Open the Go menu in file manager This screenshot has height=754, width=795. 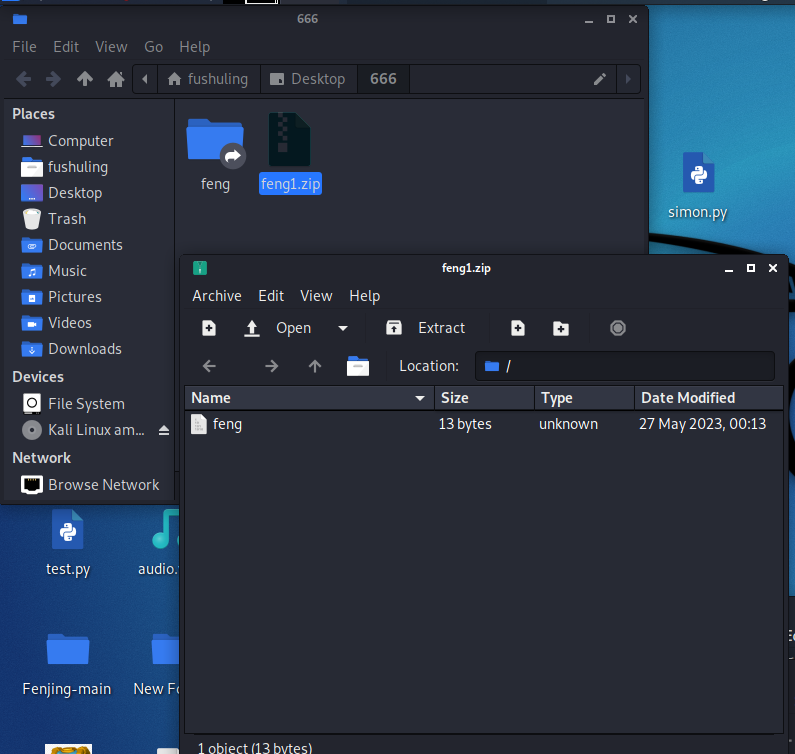[x=153, y=47]
